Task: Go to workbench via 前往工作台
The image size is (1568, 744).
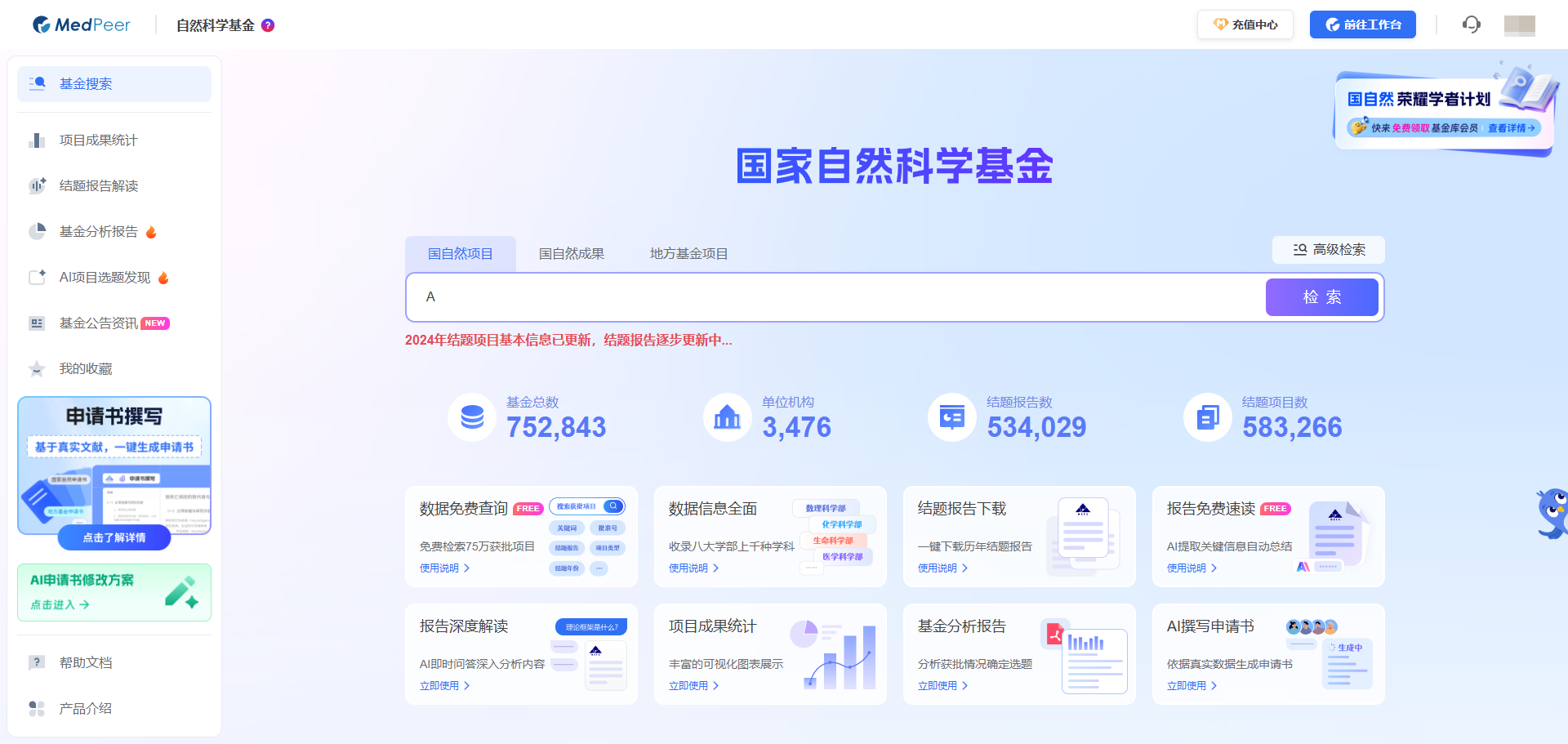Action: pos(1363,25)
